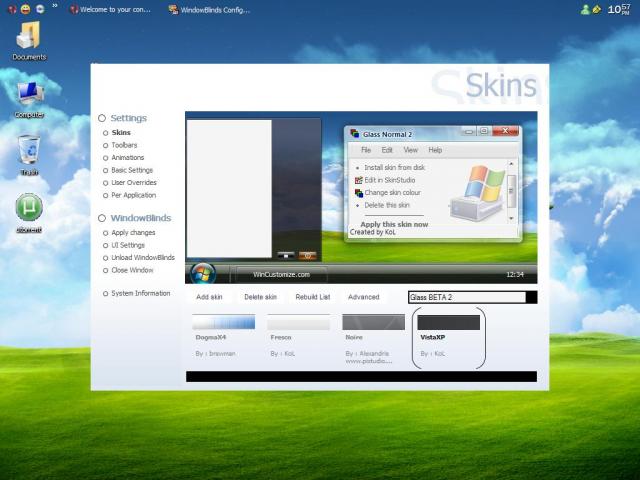Viewport: 640px width, 480px height.
Task: Open File menu in Glass Normal 2 preview
Action: click(x=366, y=150)
